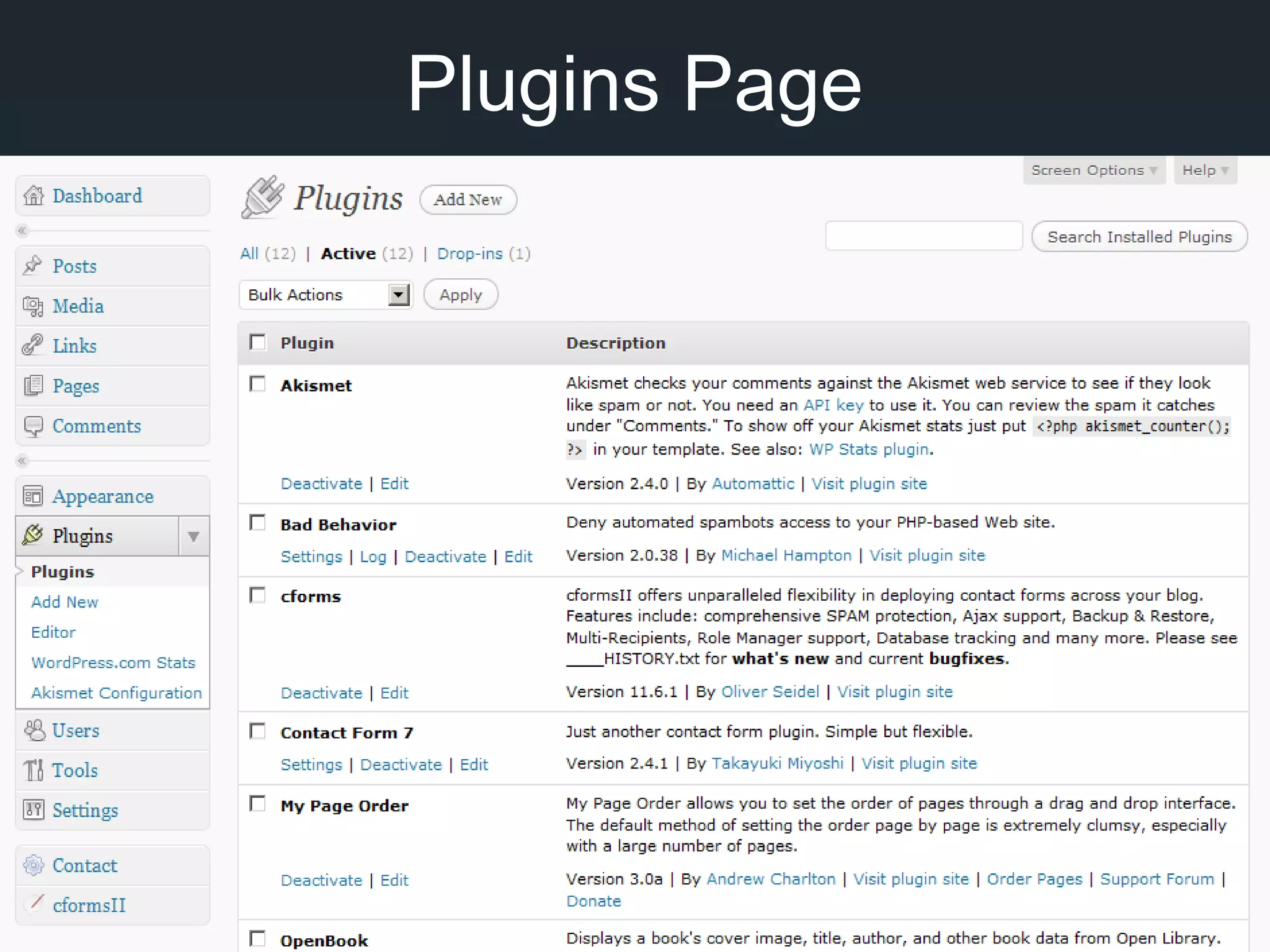Open the Support Forum link
The width and height of the screenshot is (1270, 952).
1157,879
